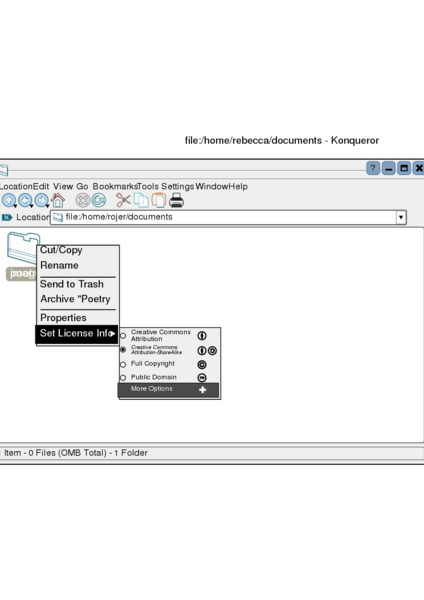The height and width of the screenshot is (600, 424).
Task: Open the View menu
Action: 63,186
